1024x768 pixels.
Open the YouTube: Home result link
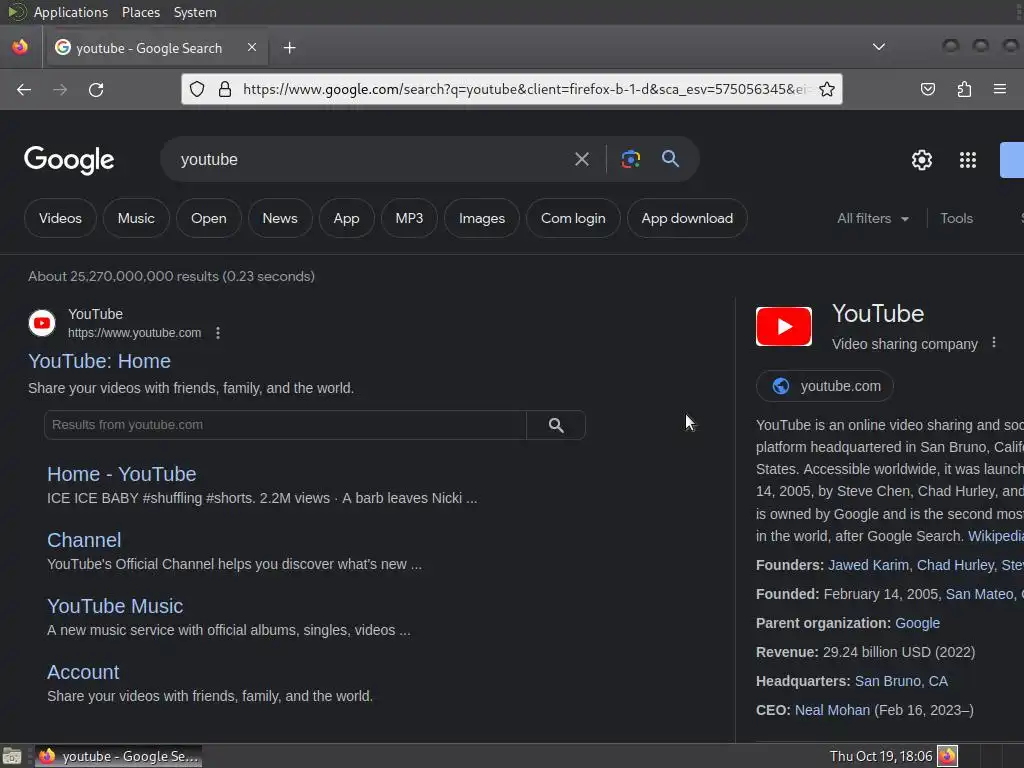click(x=99, y=361)
